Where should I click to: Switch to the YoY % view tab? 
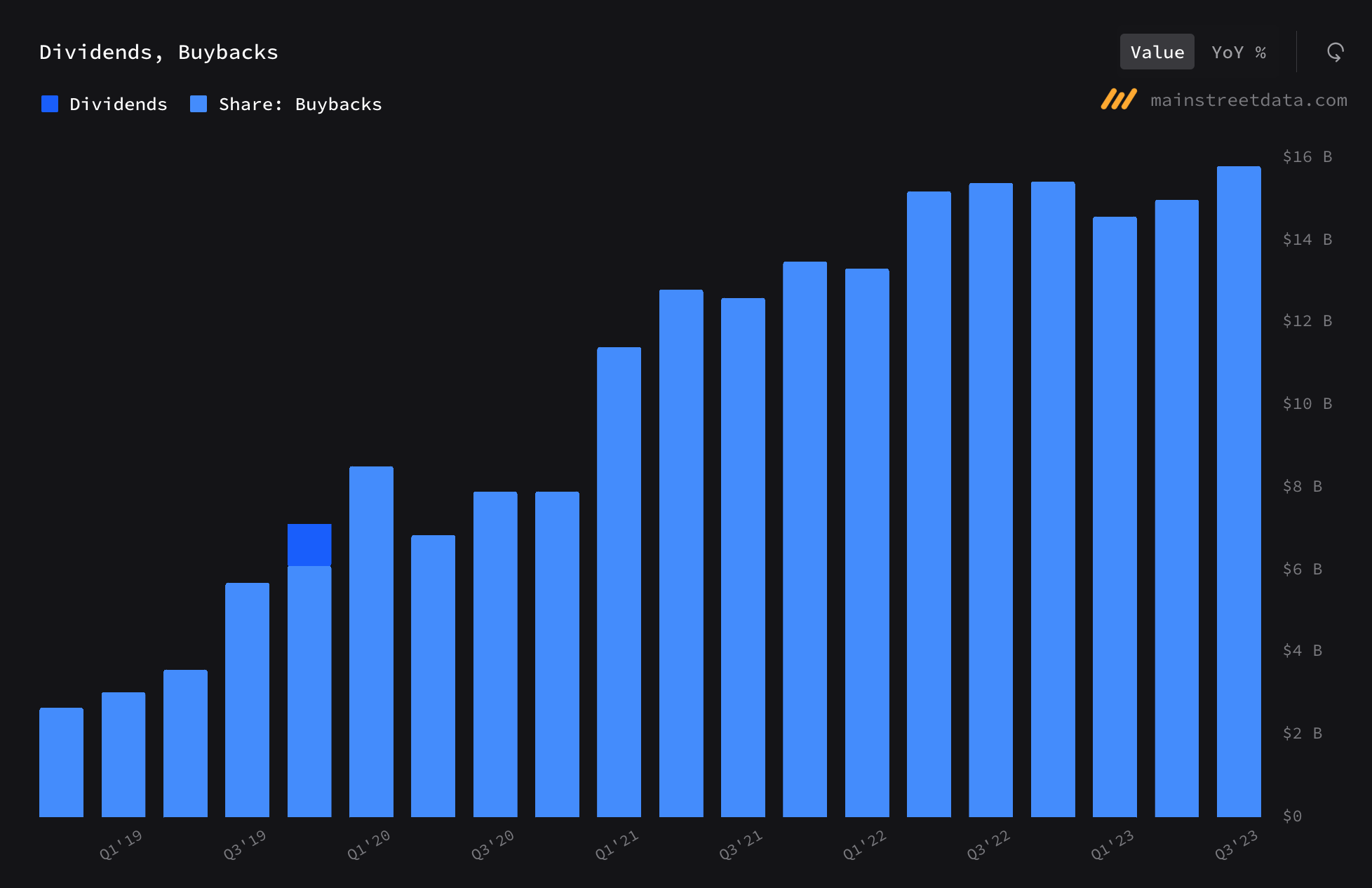click(1239, 52)
